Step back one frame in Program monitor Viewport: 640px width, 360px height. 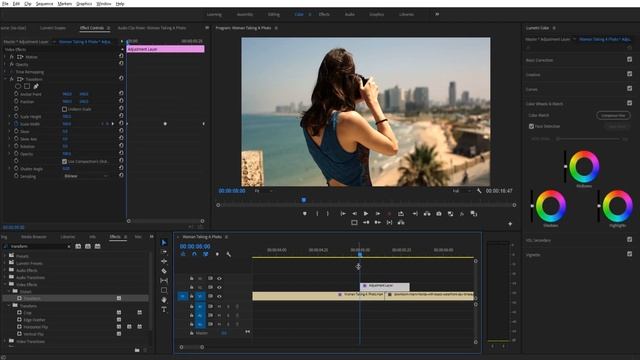[354, 213]
